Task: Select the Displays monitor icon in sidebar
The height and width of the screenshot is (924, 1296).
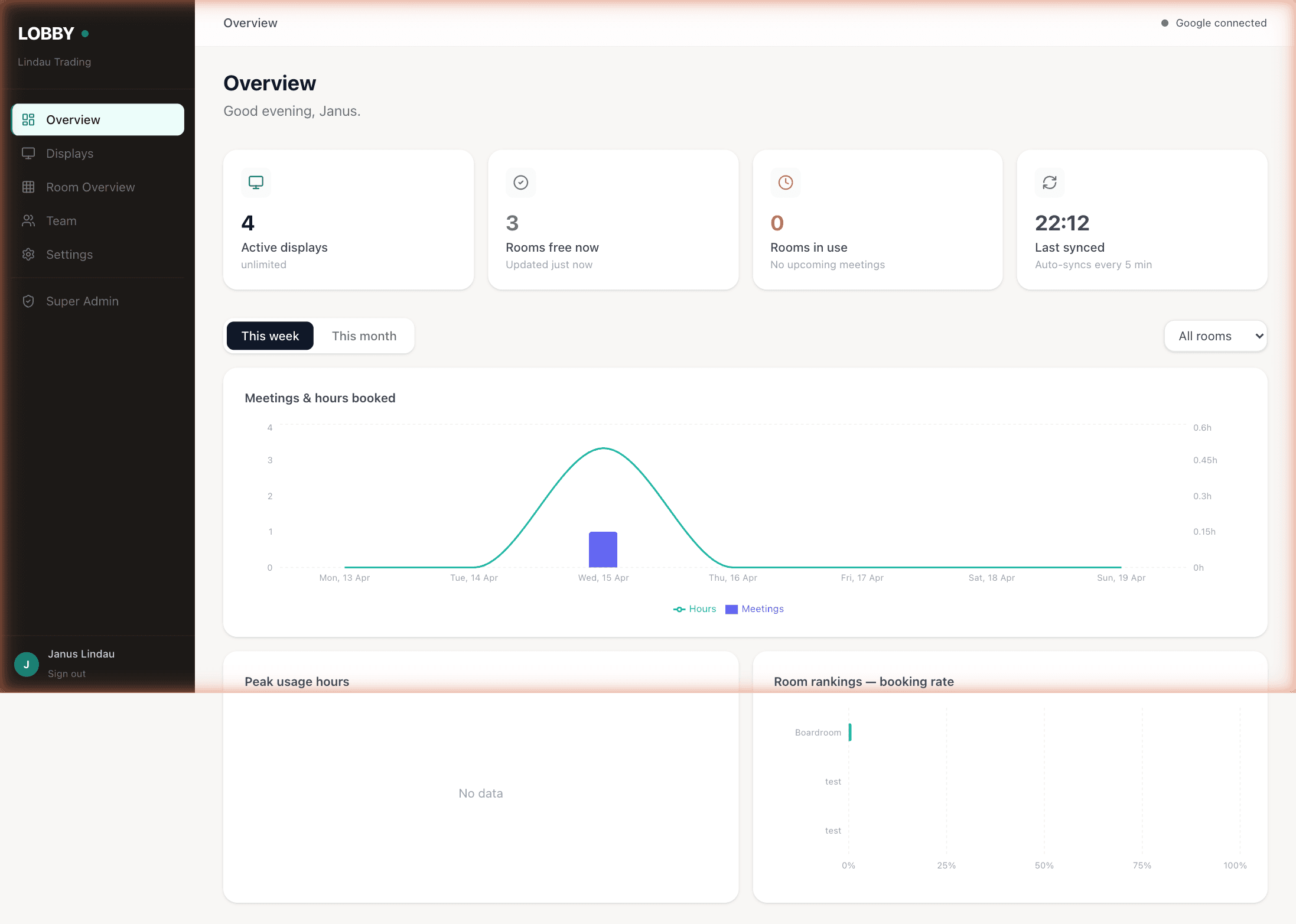Action: click(x=28, y=153)
